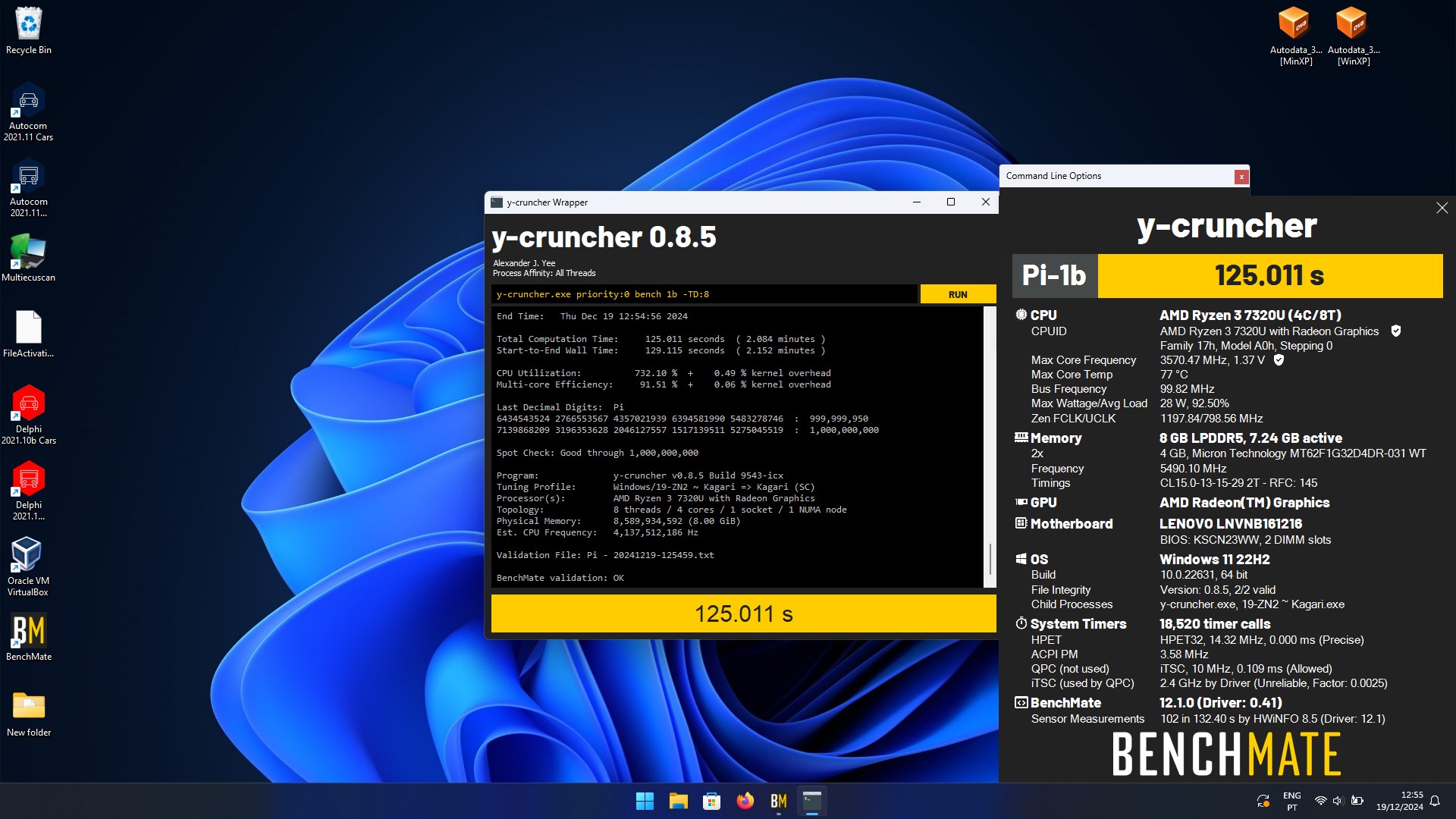
Task: Click the BENCHMATE logo at panel bottom
Action: [x=1226, y=754]
